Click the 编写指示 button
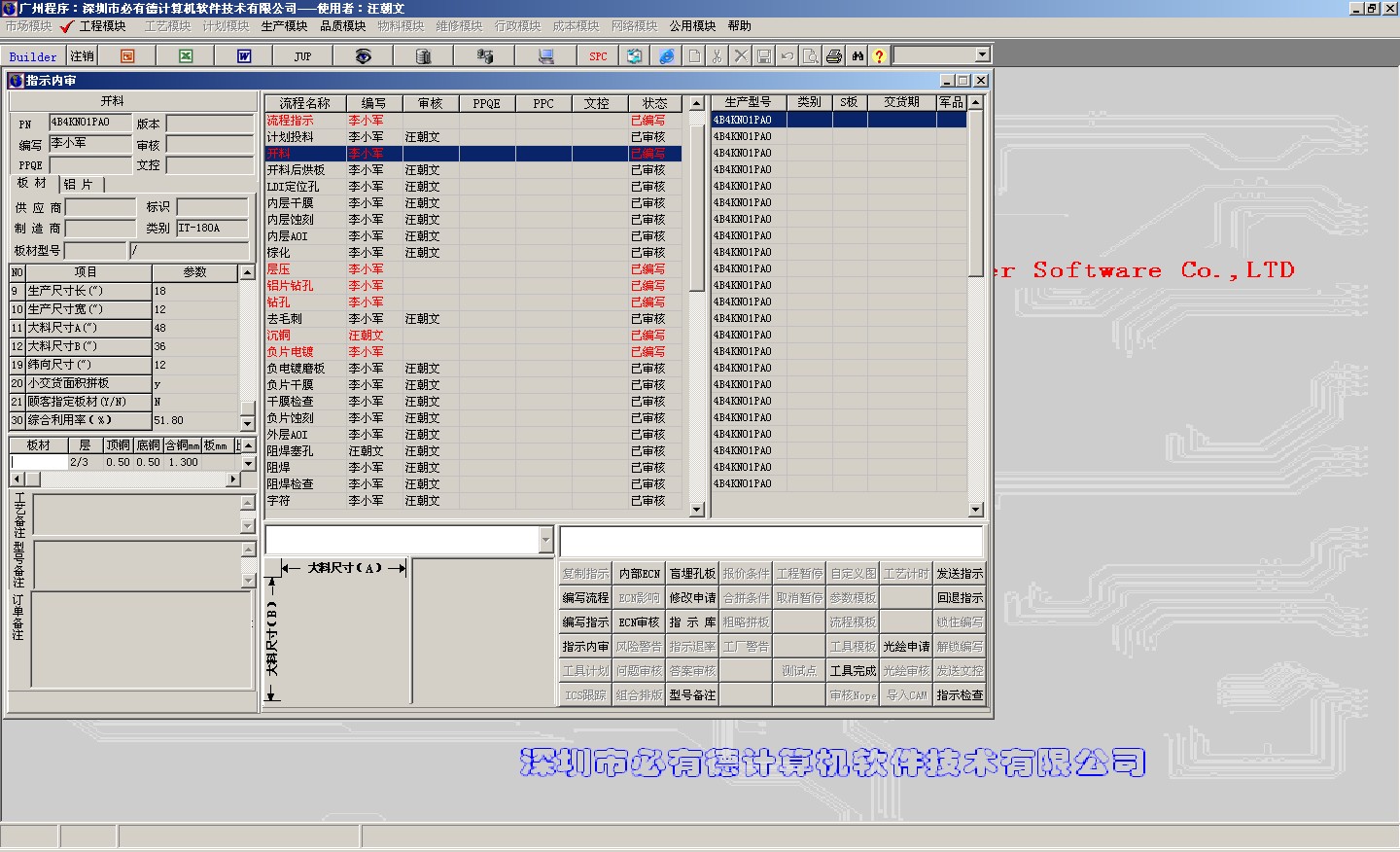Screen dimensions: 1400x852 (585, 622)
